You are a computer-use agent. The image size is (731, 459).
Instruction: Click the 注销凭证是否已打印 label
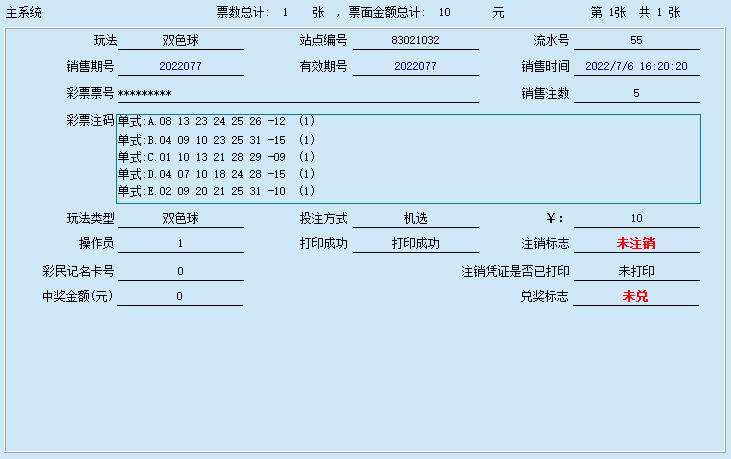(515, 272)
